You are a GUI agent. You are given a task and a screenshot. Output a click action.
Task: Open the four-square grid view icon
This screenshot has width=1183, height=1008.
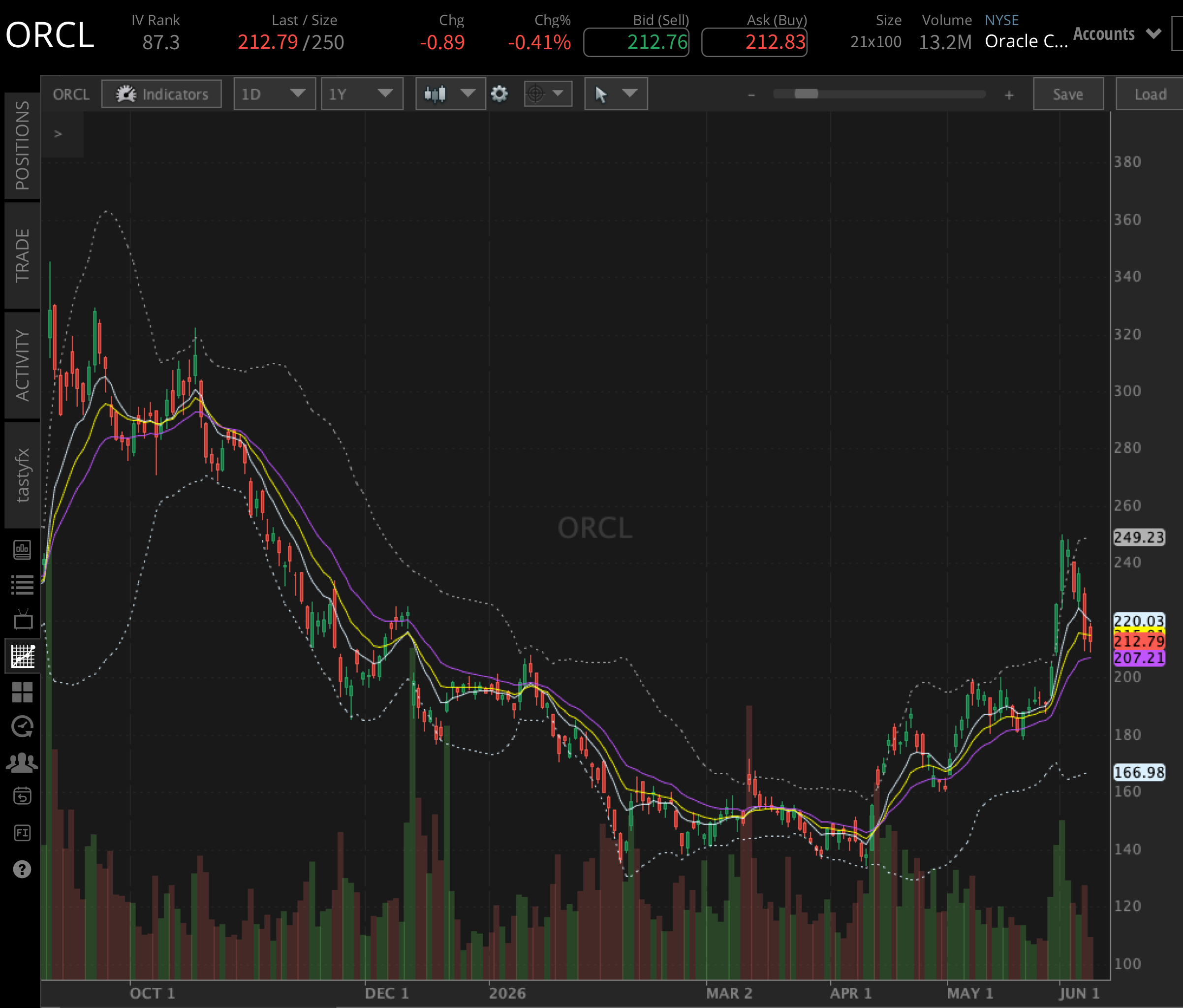click(x=22, y=692)
